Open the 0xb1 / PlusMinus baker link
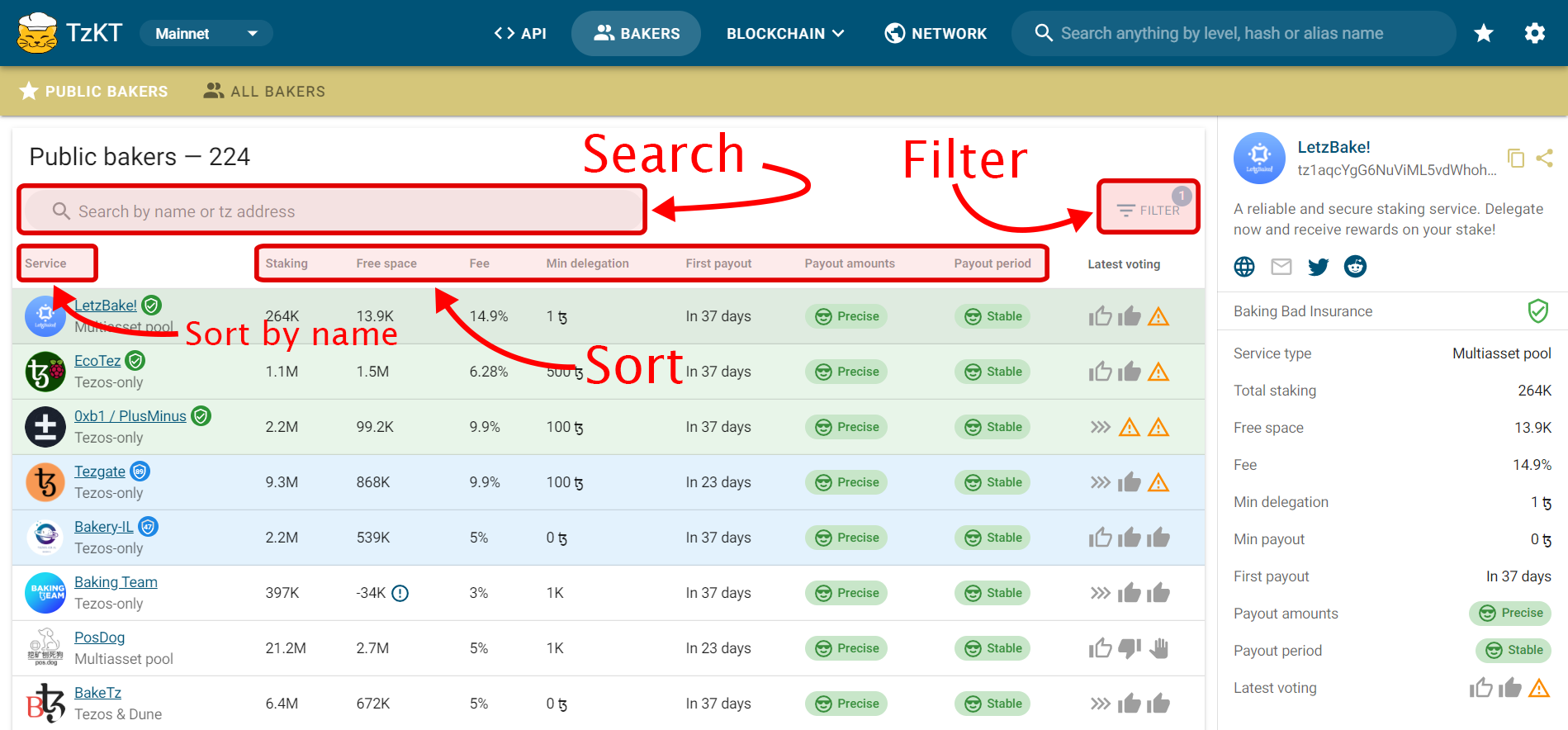The height and width of the screenshot is (730, 1568). tap(130, 416)
